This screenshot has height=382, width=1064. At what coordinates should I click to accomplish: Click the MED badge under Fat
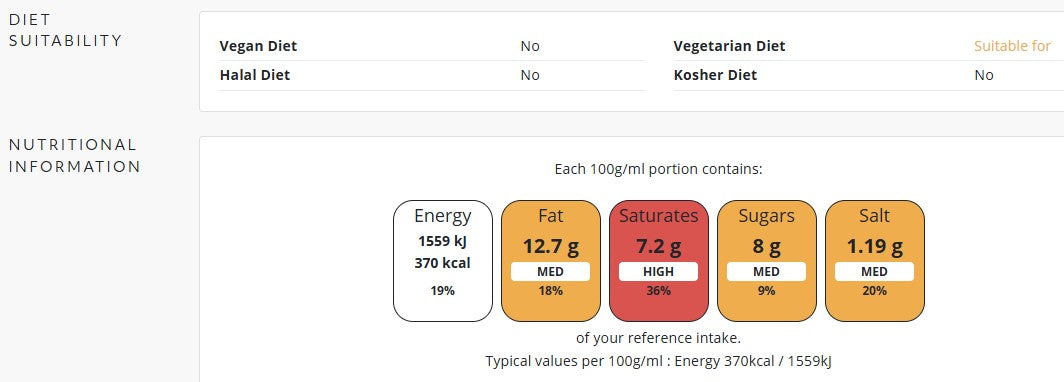550,271
